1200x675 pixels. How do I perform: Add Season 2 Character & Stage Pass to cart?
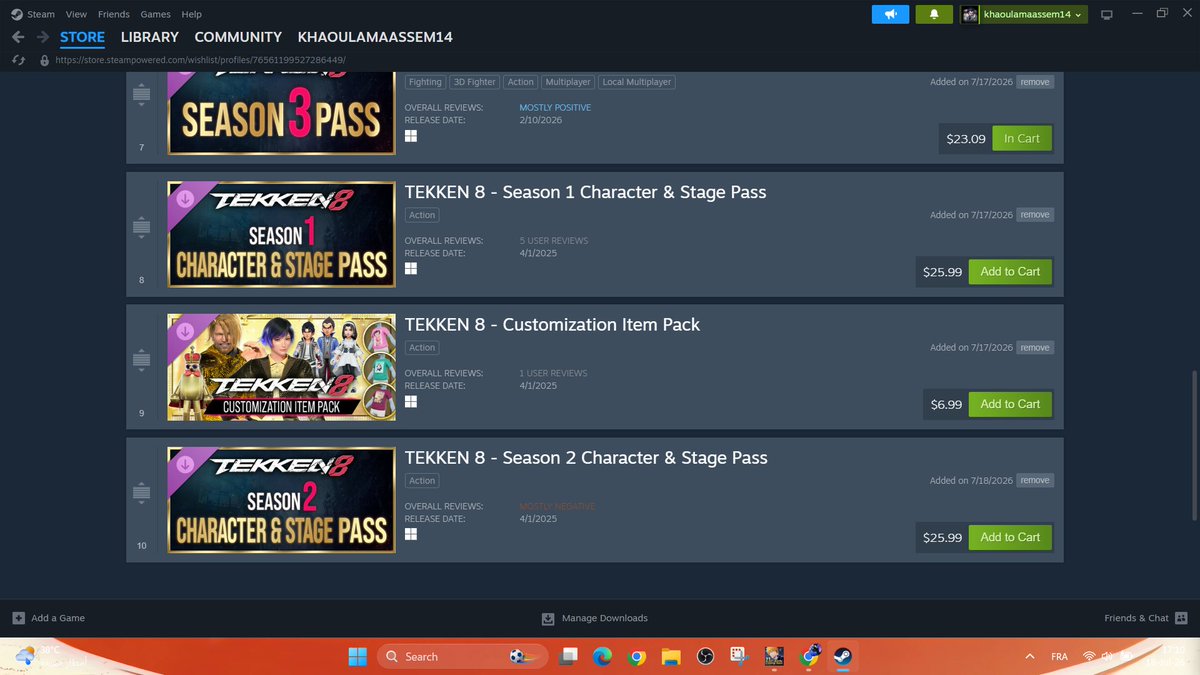[1010, 537]
